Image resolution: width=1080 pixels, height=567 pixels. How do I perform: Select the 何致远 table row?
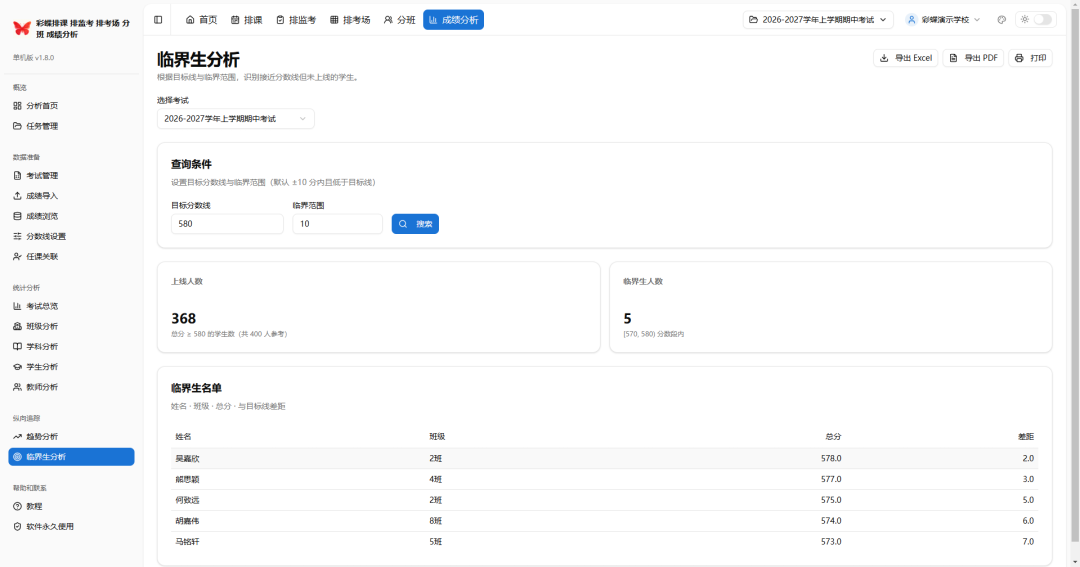[x=605, y=500]
